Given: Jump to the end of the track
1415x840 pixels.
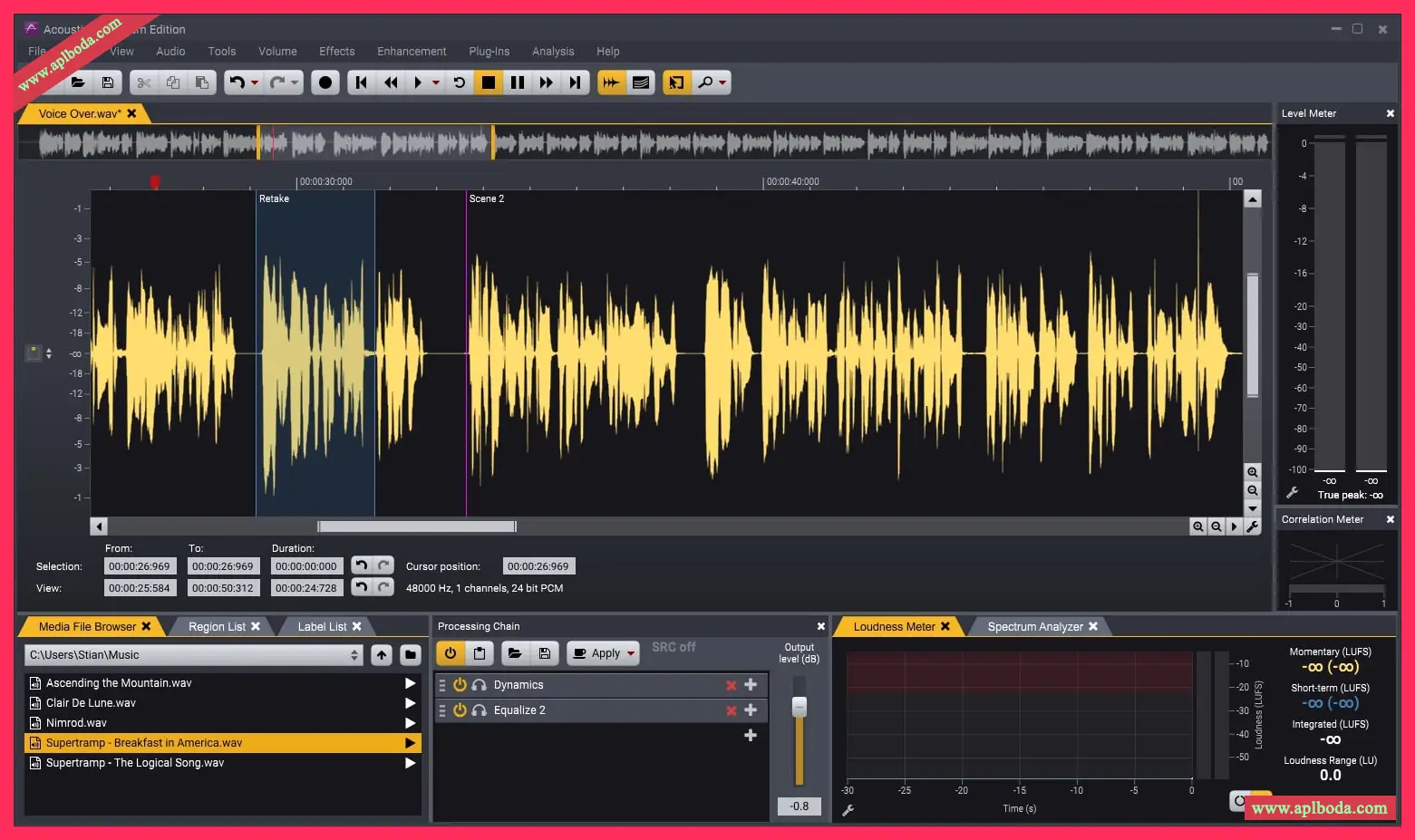Looking at the screenshot, I should (576, 82).
